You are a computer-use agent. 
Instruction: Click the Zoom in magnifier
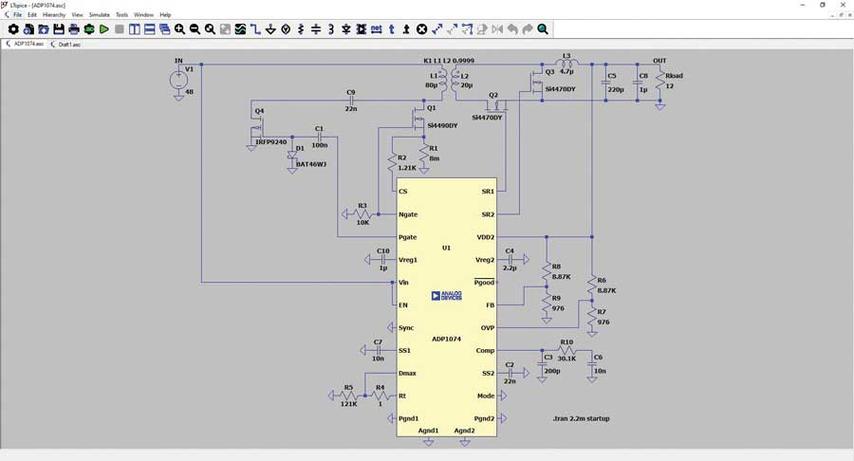tap(180, 29)
